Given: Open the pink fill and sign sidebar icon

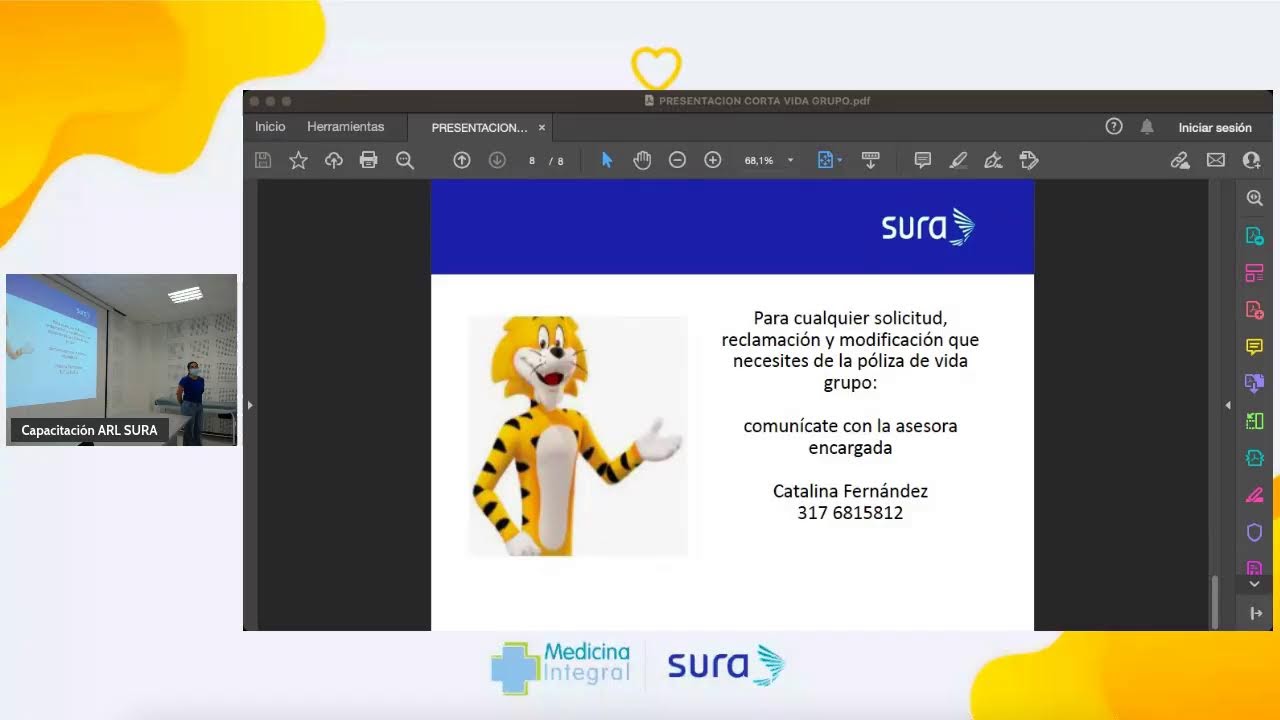Looking at the screenshot, I should (x=1254, y=495).
